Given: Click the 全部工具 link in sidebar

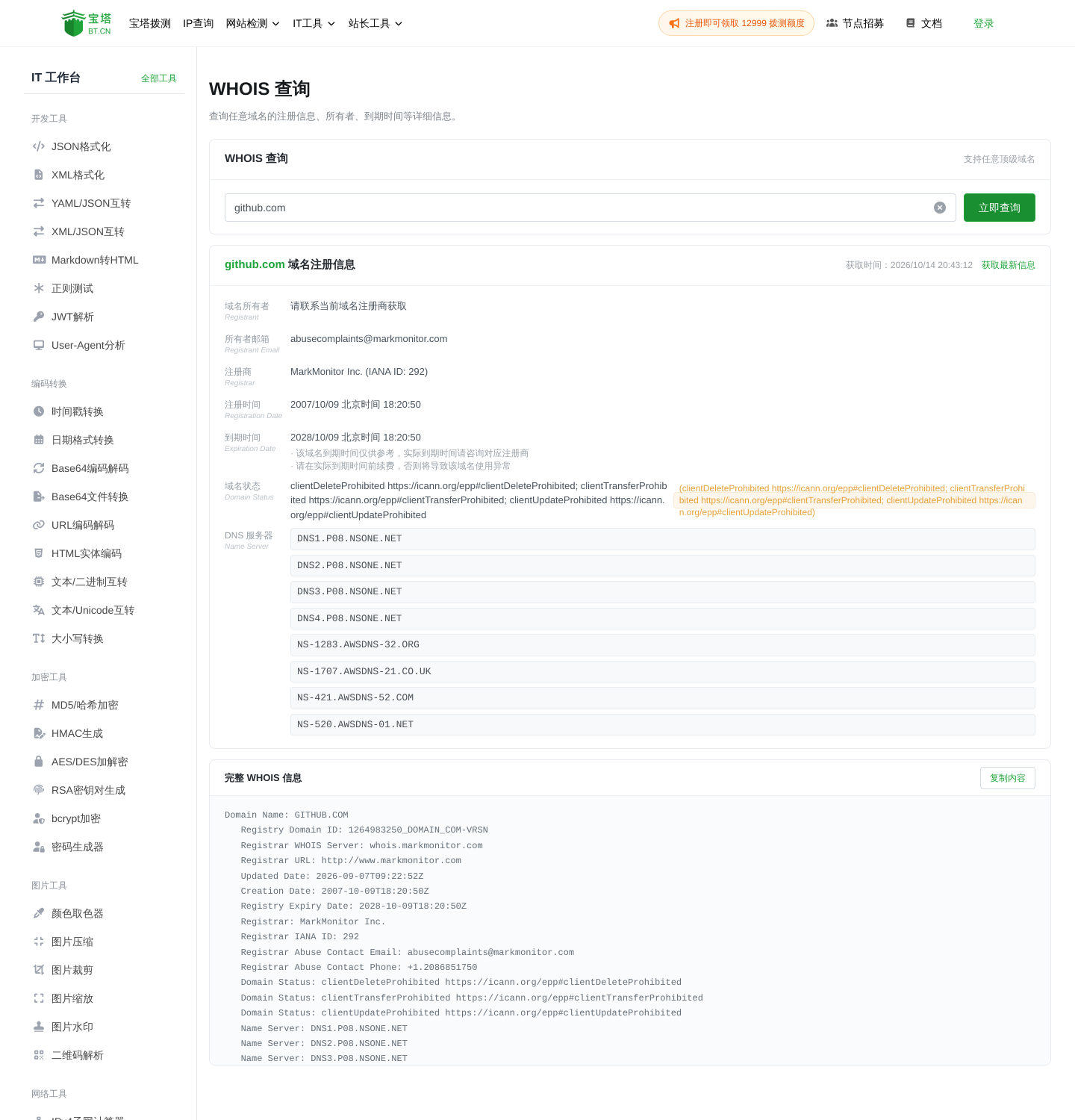Looking at the screenshot, I should pyautogui.click(x=159, y=78).
